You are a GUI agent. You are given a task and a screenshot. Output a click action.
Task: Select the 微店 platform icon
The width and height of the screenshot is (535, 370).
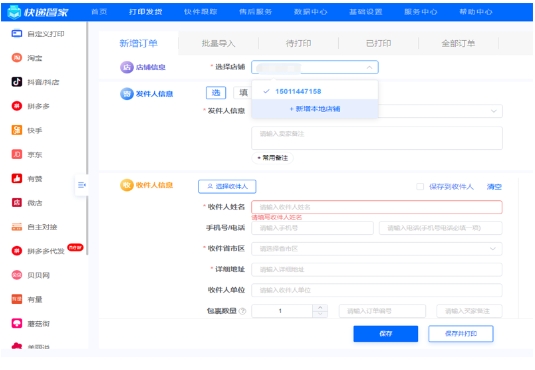click(17, 203)
